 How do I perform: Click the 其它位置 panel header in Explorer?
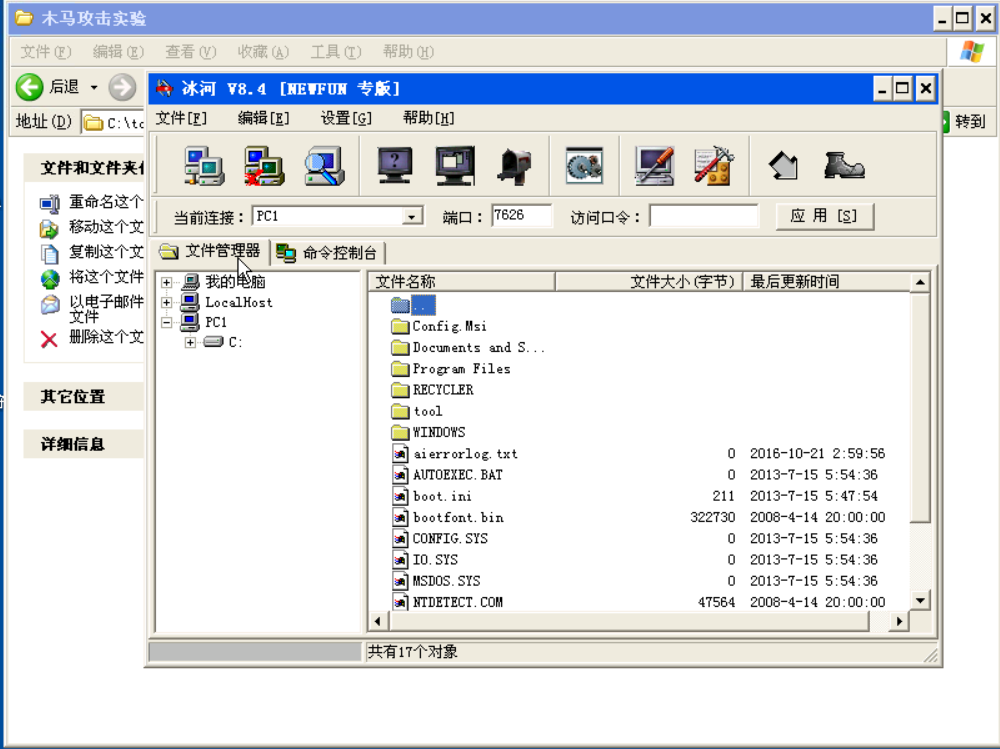(84, 396)
